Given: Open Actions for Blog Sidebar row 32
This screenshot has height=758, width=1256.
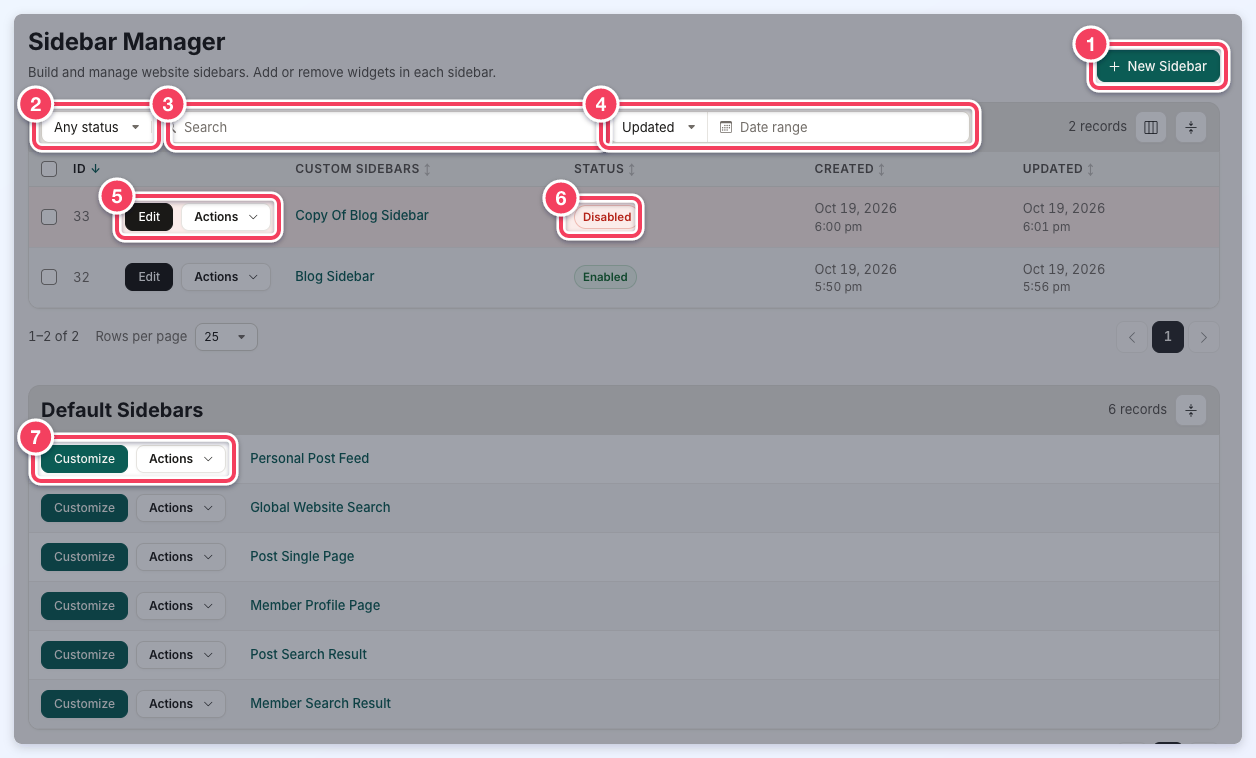Looking at the screenshot, I should pyautogui.click(x=226, y=277).
